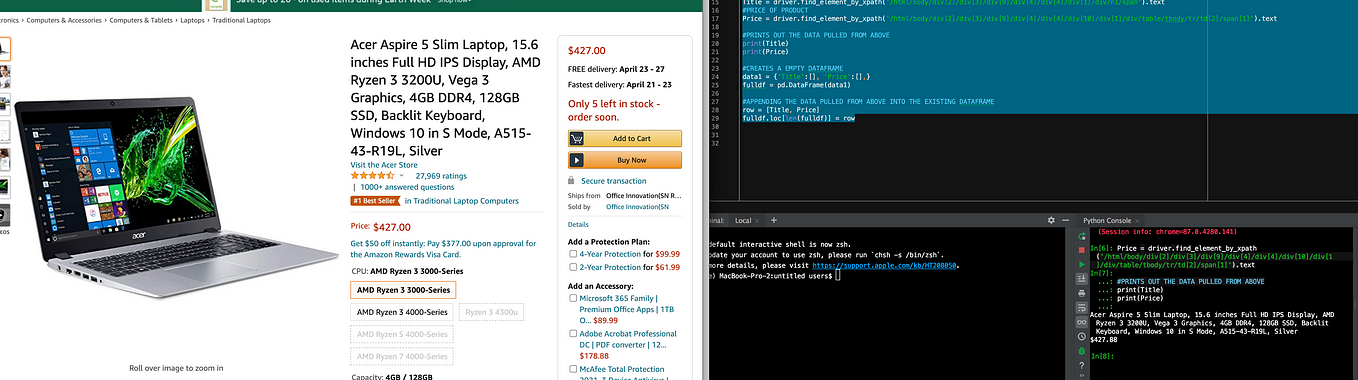The image size is (1358, 380).
Task: Click the In[8] prompt in Python Console
Action: pyautogui.click(x=1101, y=356)
